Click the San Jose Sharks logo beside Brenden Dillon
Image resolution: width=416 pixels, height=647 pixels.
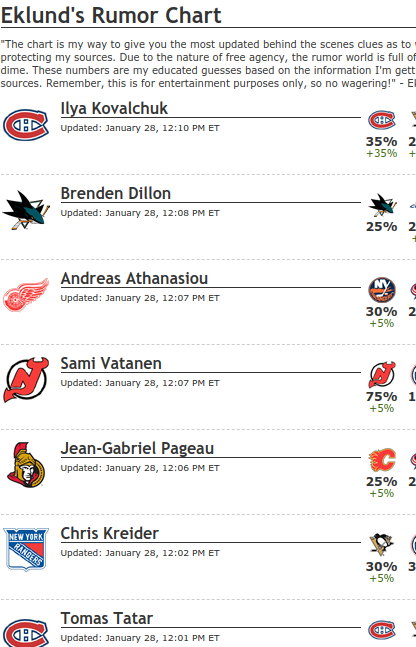[x=26, y=210]
